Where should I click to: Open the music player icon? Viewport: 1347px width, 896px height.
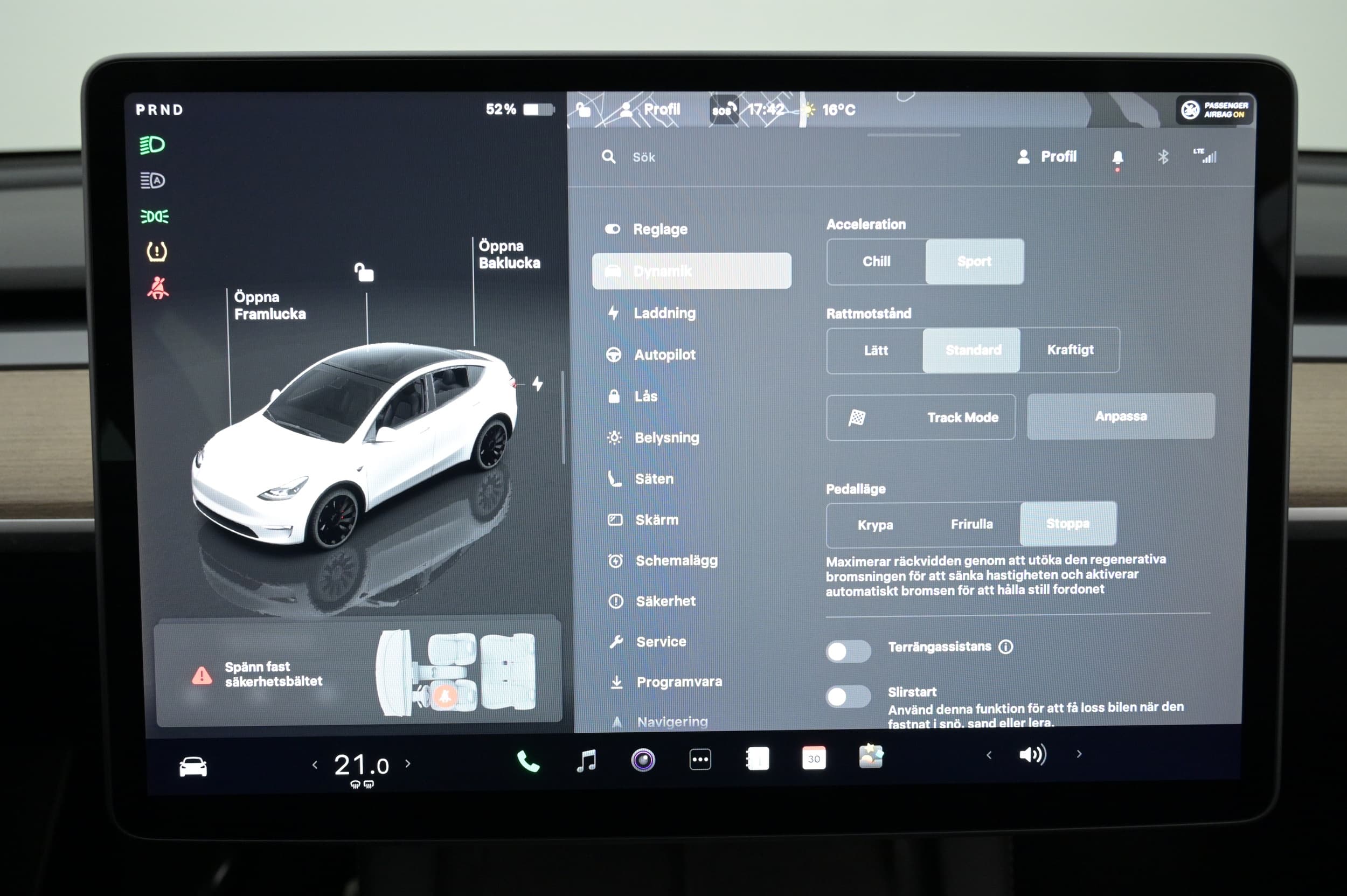[586, 761]
